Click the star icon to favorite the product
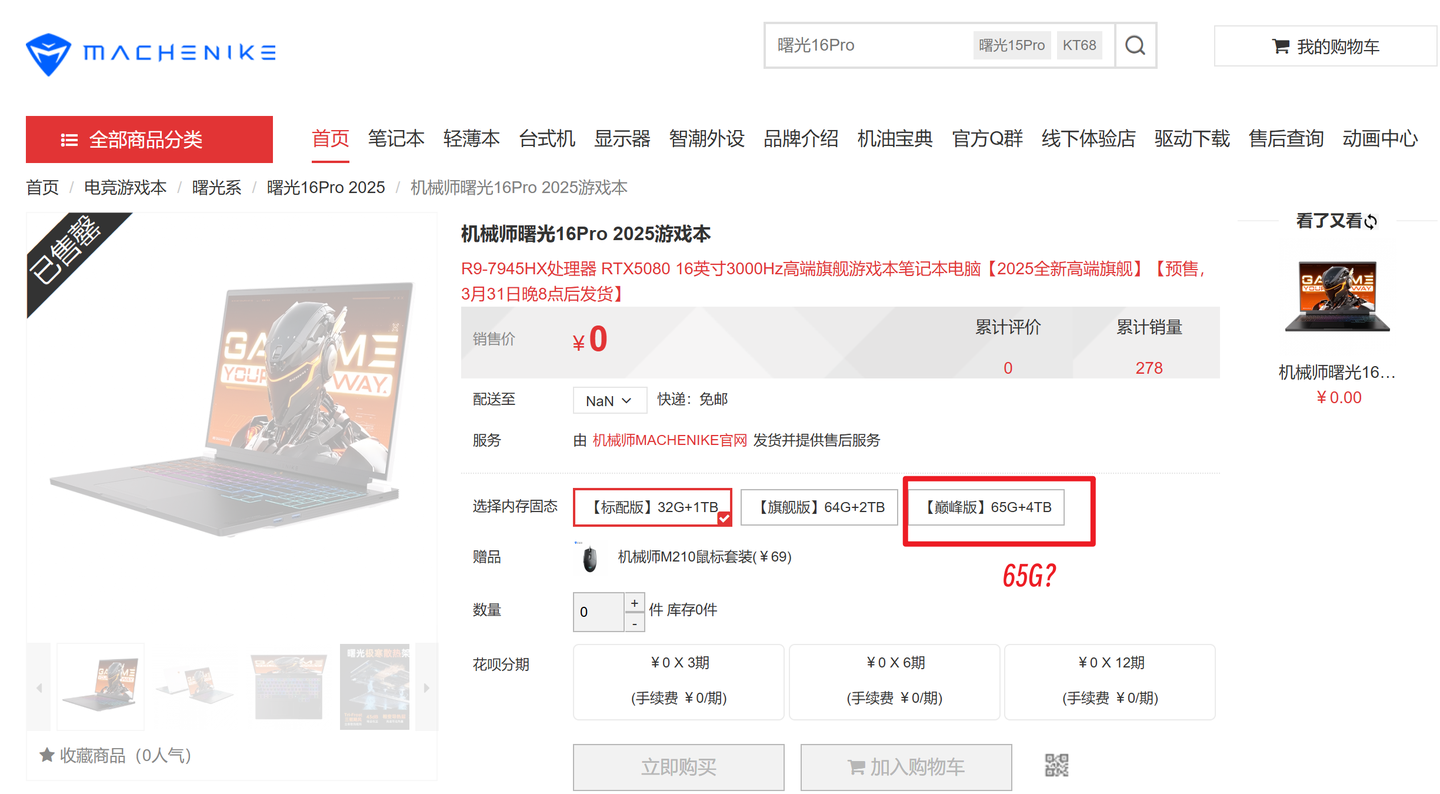This screenshot has height=794, width=1440. [46, 755]
